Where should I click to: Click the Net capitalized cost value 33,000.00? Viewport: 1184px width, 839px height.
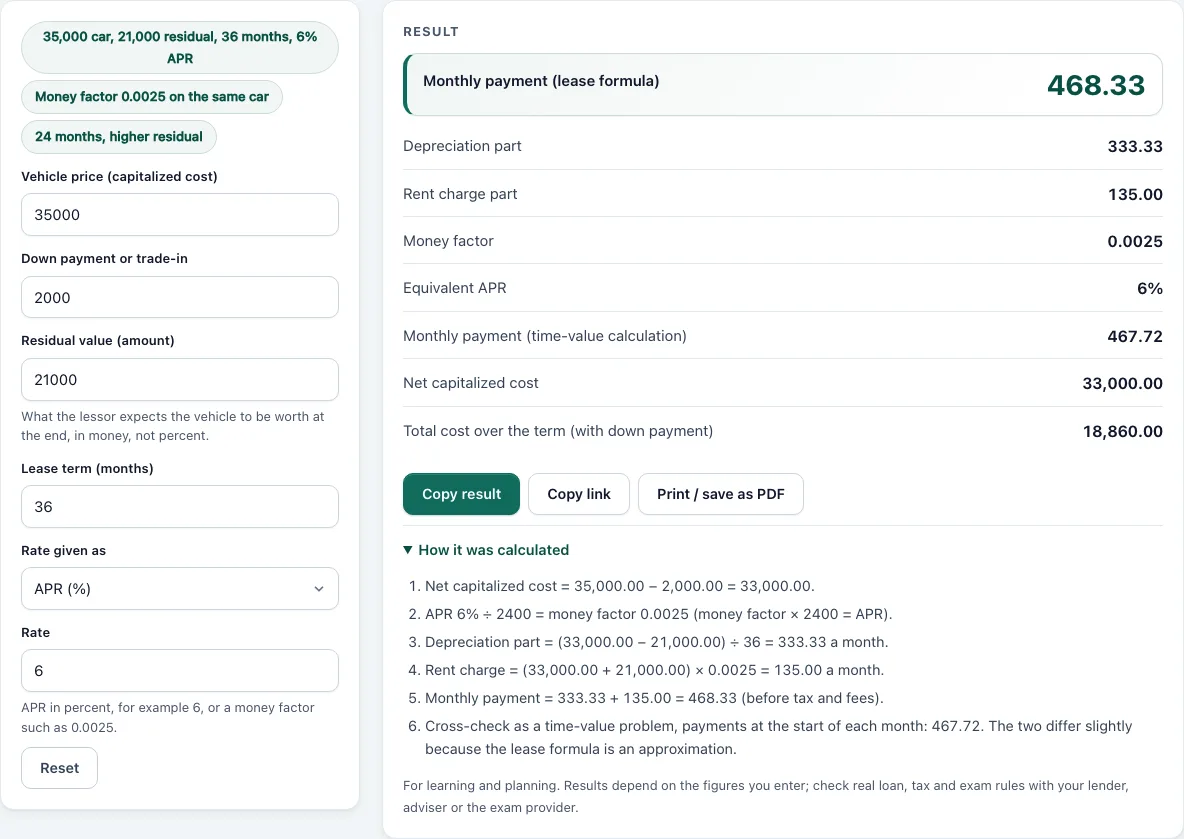[x=1122, y=384]
